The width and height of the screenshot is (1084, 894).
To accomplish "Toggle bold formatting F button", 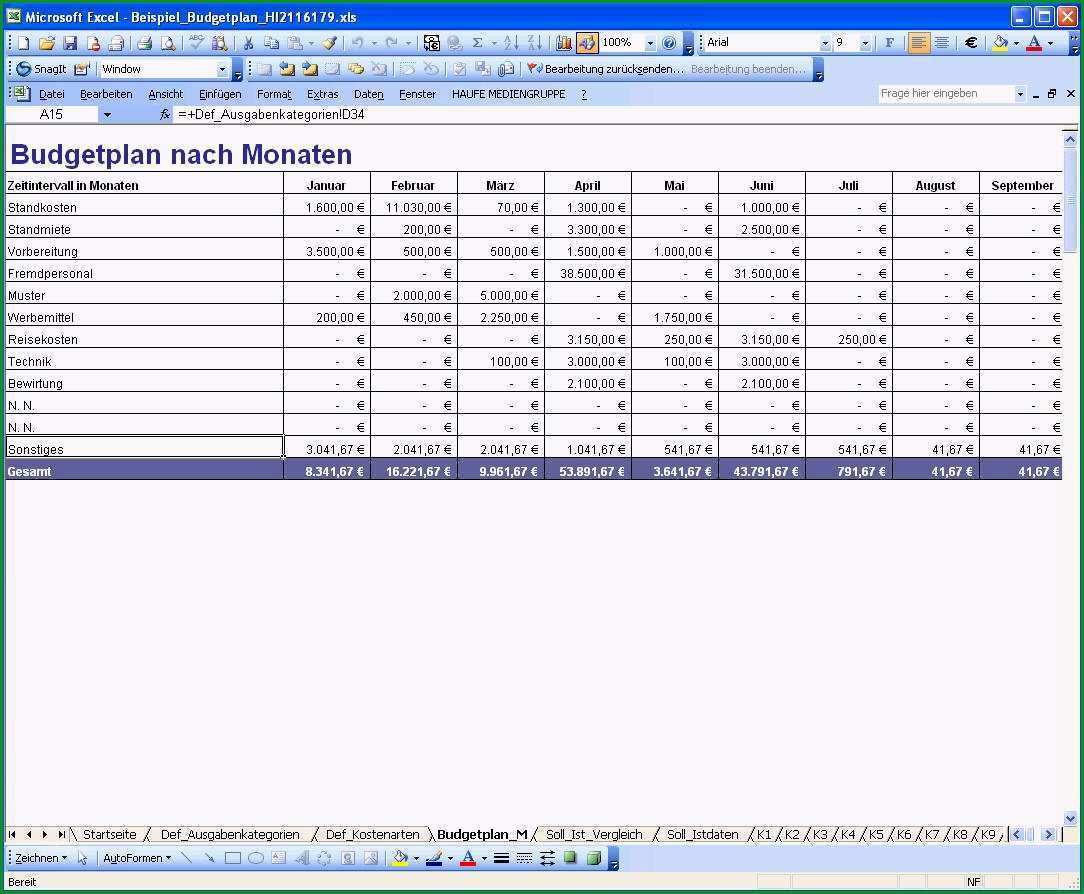I will (x=889, y=43).
